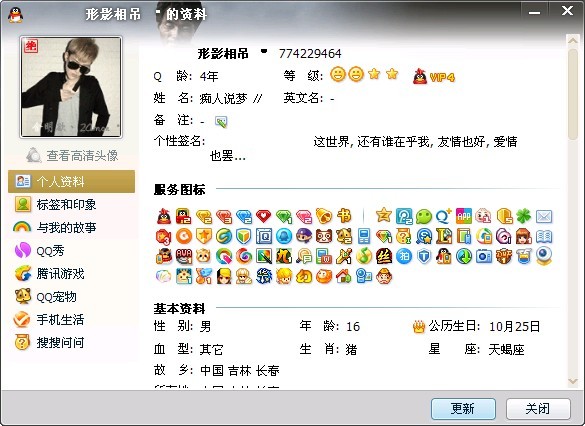Click the red heart gem icon

click(x=263, y=216)
